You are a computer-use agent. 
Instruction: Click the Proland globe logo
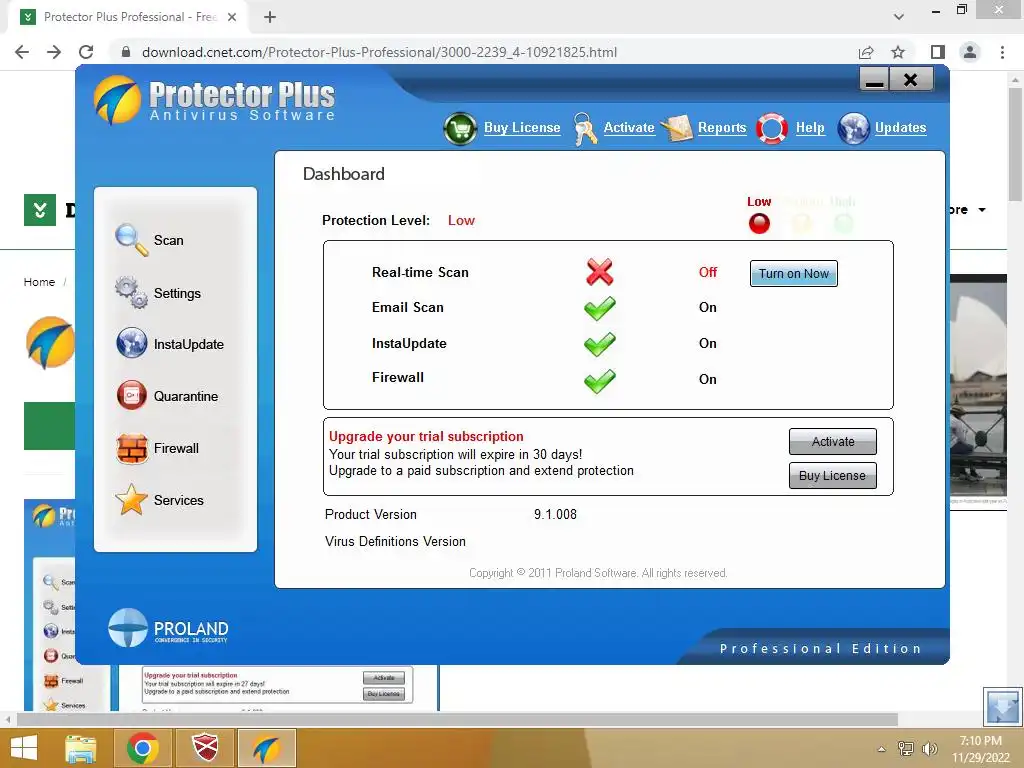tap(128, 628)
